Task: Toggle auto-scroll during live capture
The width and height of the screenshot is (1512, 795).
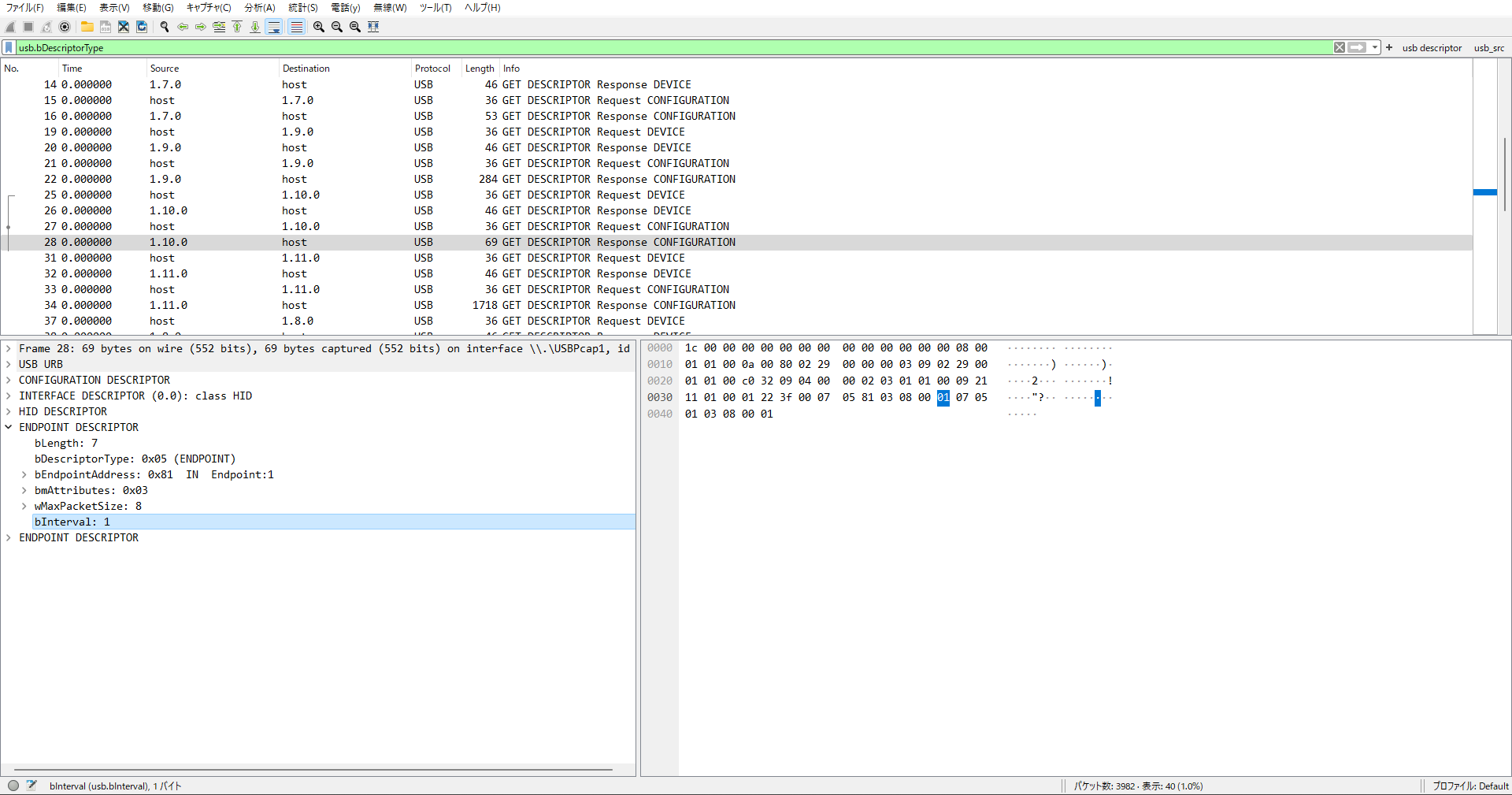Action: point(274,26)
